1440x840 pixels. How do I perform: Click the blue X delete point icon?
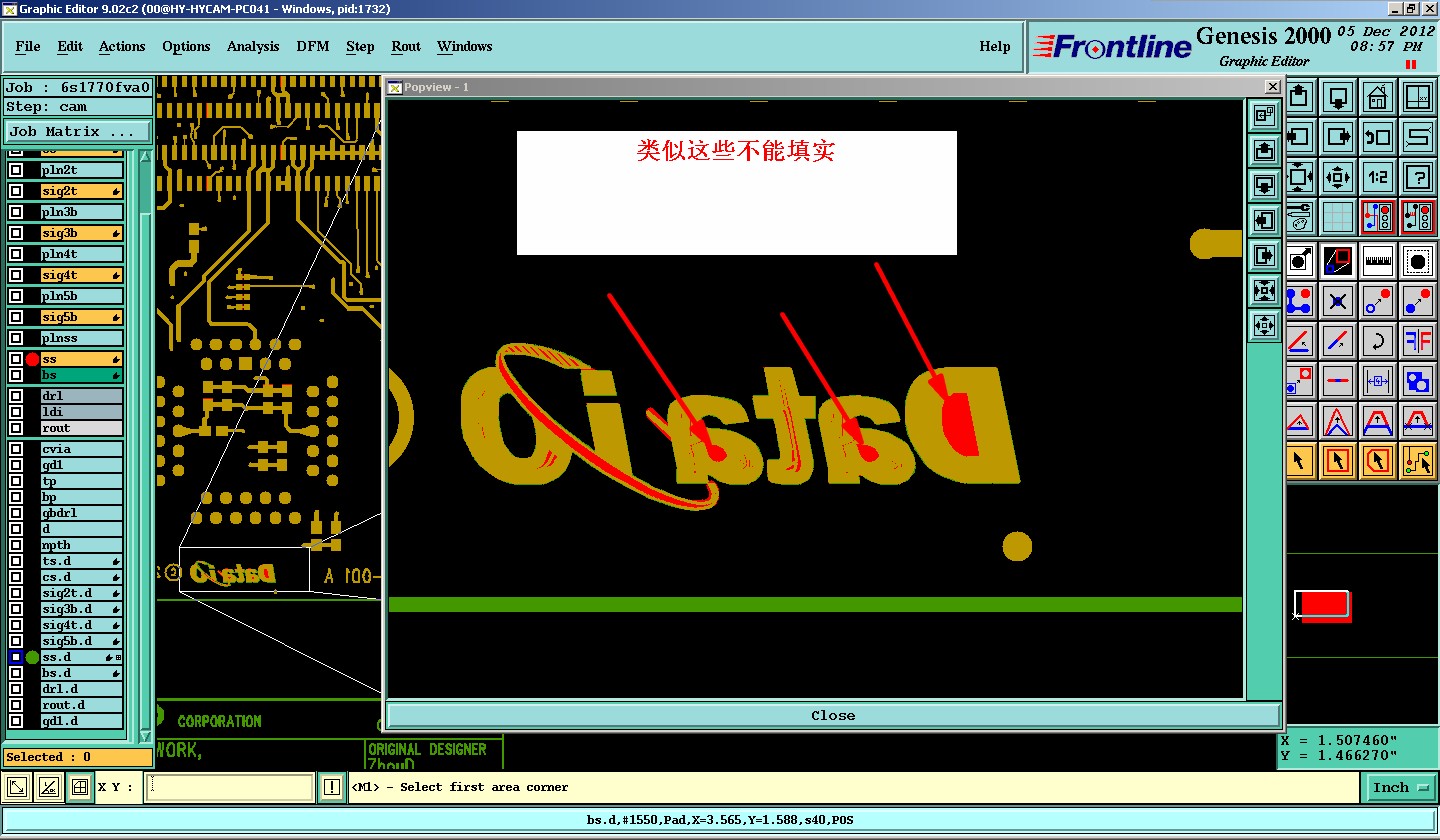click(1338, 300)
